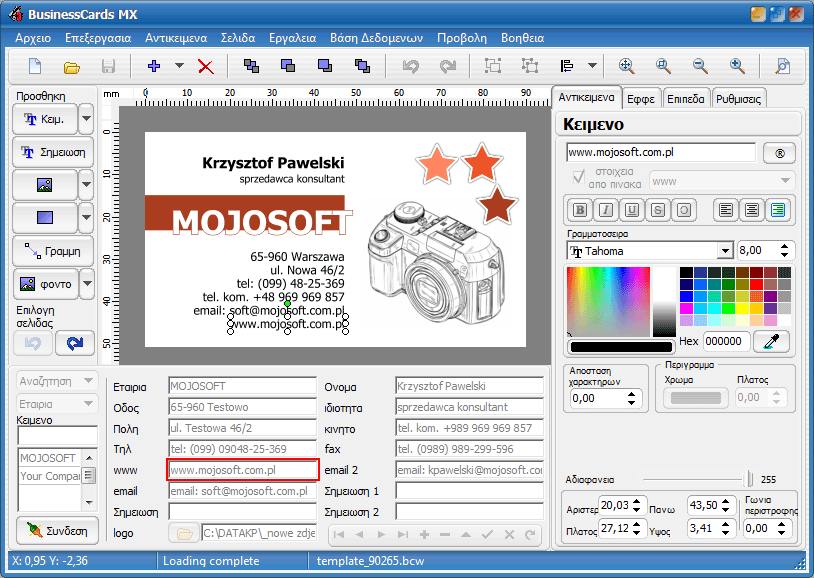The height and width of the screenshot is (578, 814).
Task: Toggle strikethrough with the S button
Action: [658, 210]
